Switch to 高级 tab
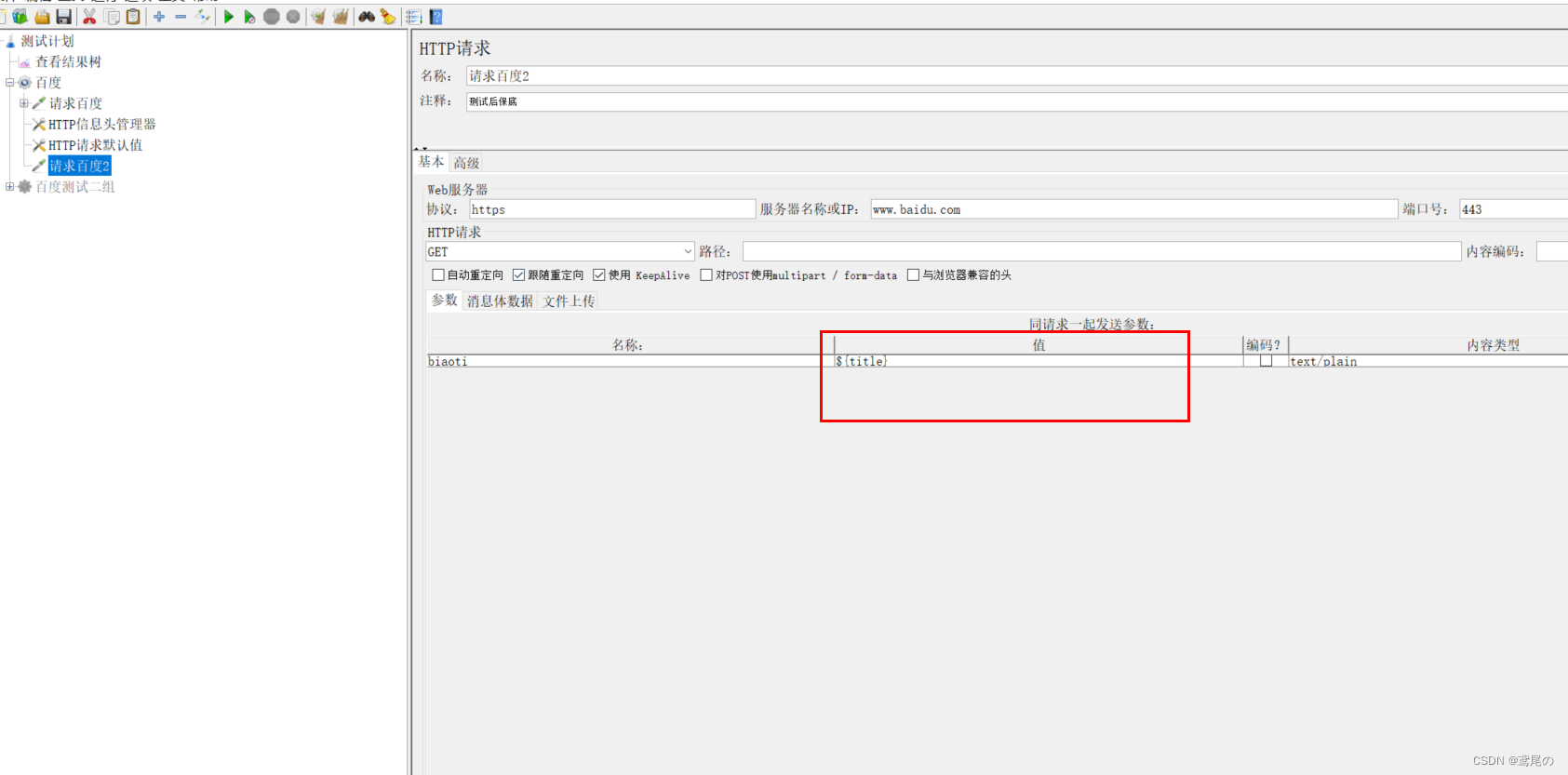1568x775 pixels. [x=466, y=163]
